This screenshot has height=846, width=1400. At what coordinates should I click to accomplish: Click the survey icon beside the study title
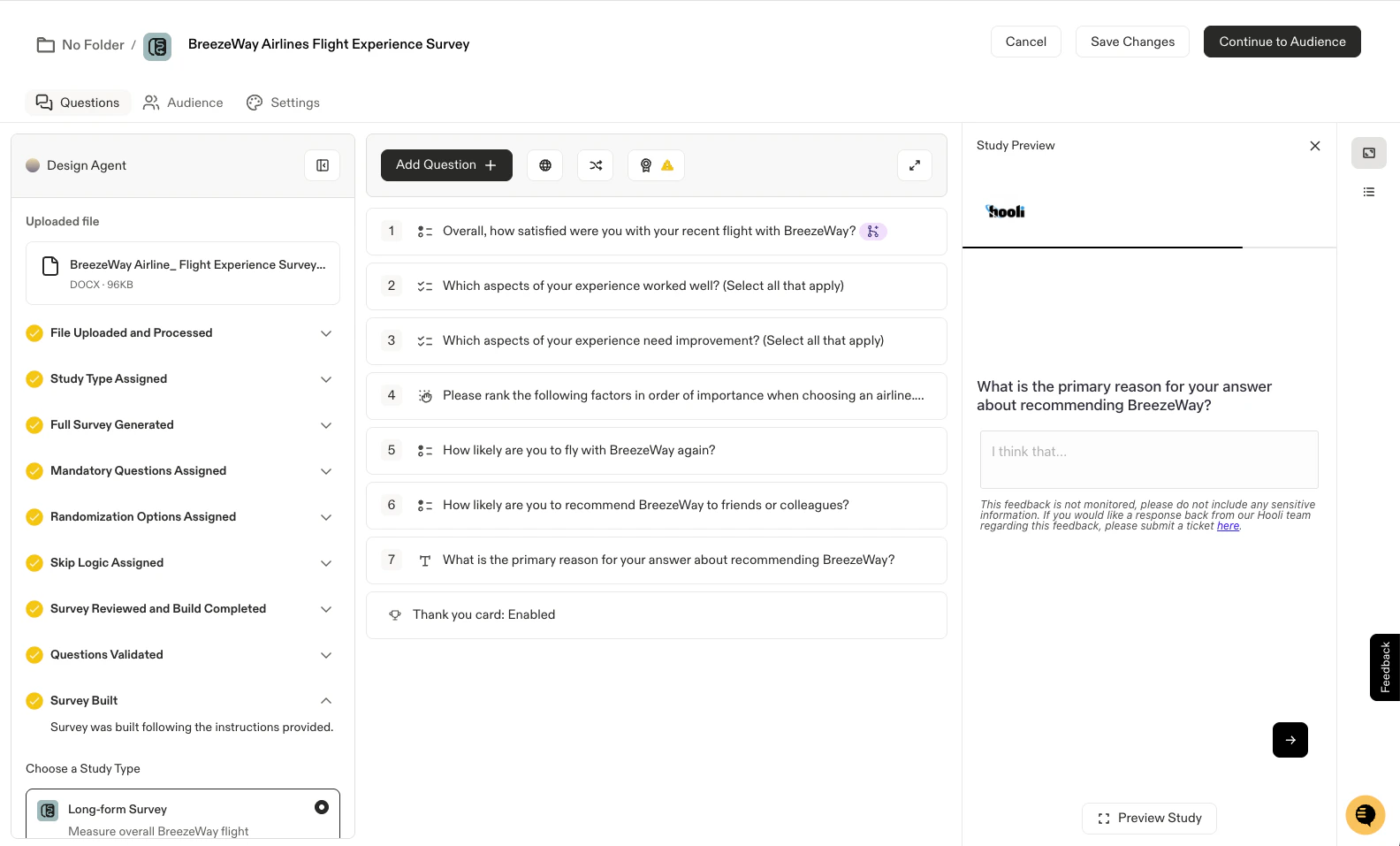click(157, 46)
